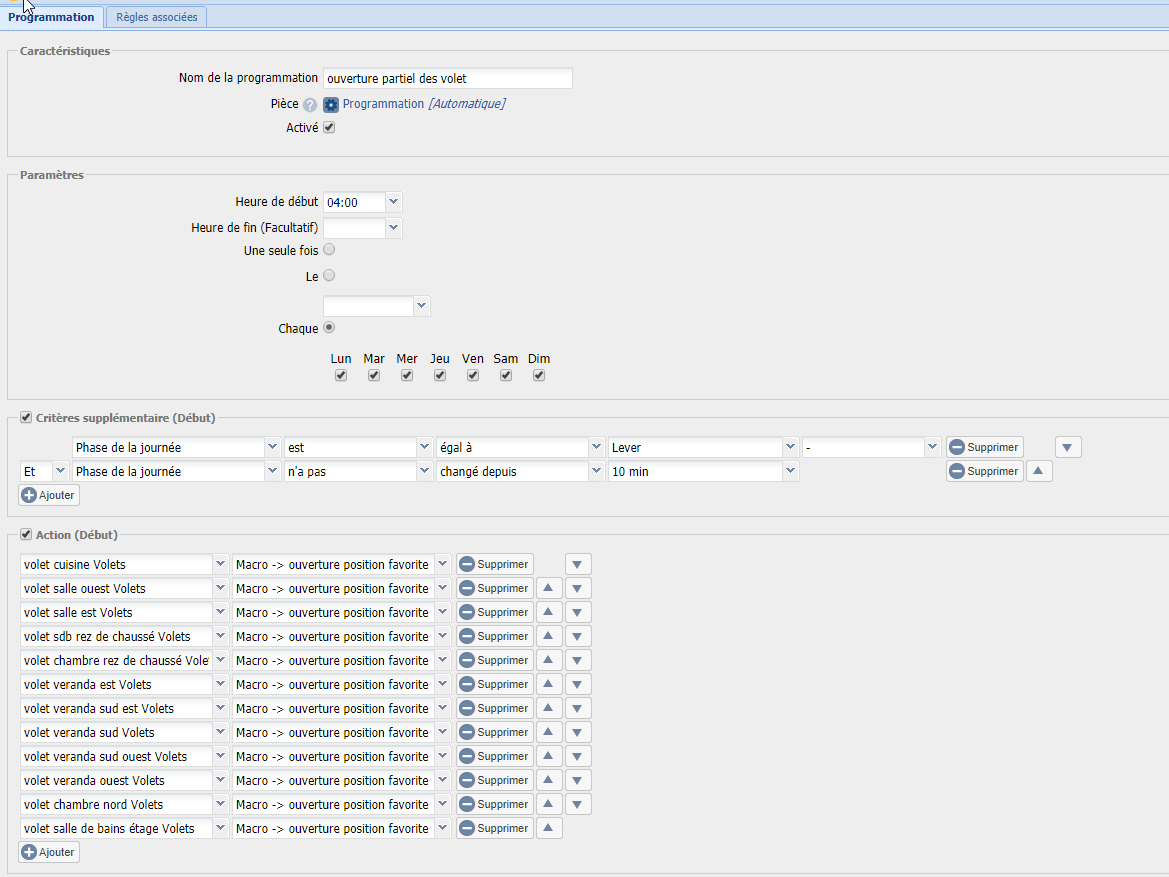Move volet salle ouest Volets action down
The width and height of the screenshot is (1169, 877).
[x=578, y=588]
